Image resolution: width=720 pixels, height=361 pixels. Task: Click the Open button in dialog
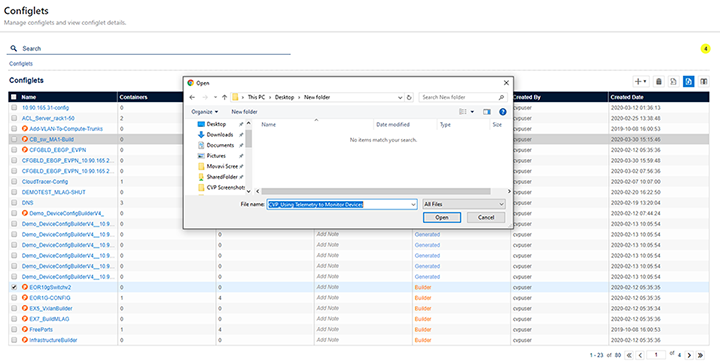click(442, 217)
